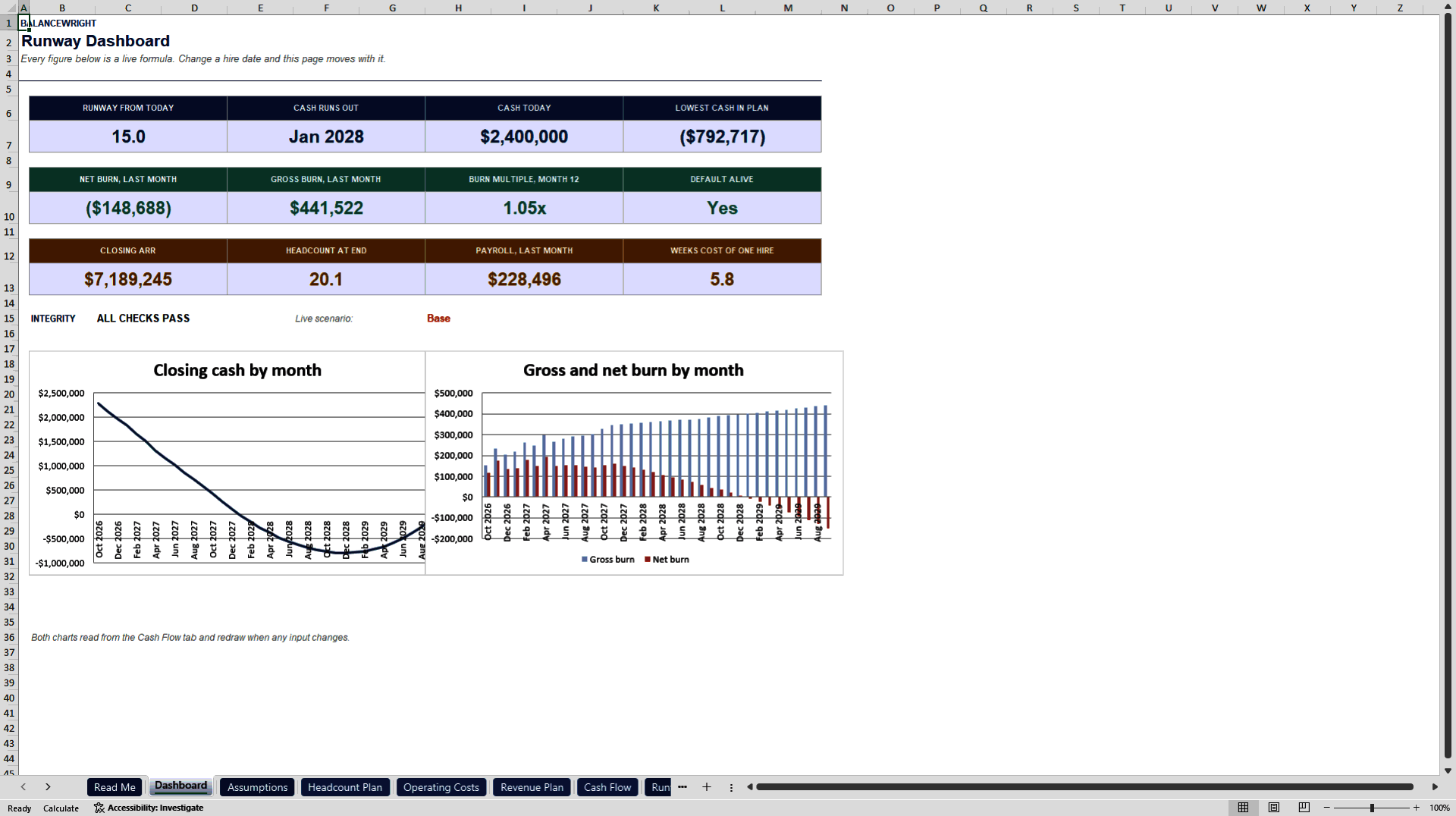This screenshot has height=816, width=1456.
Task: Click the next sheet navigation arrow
Action: 48,787
